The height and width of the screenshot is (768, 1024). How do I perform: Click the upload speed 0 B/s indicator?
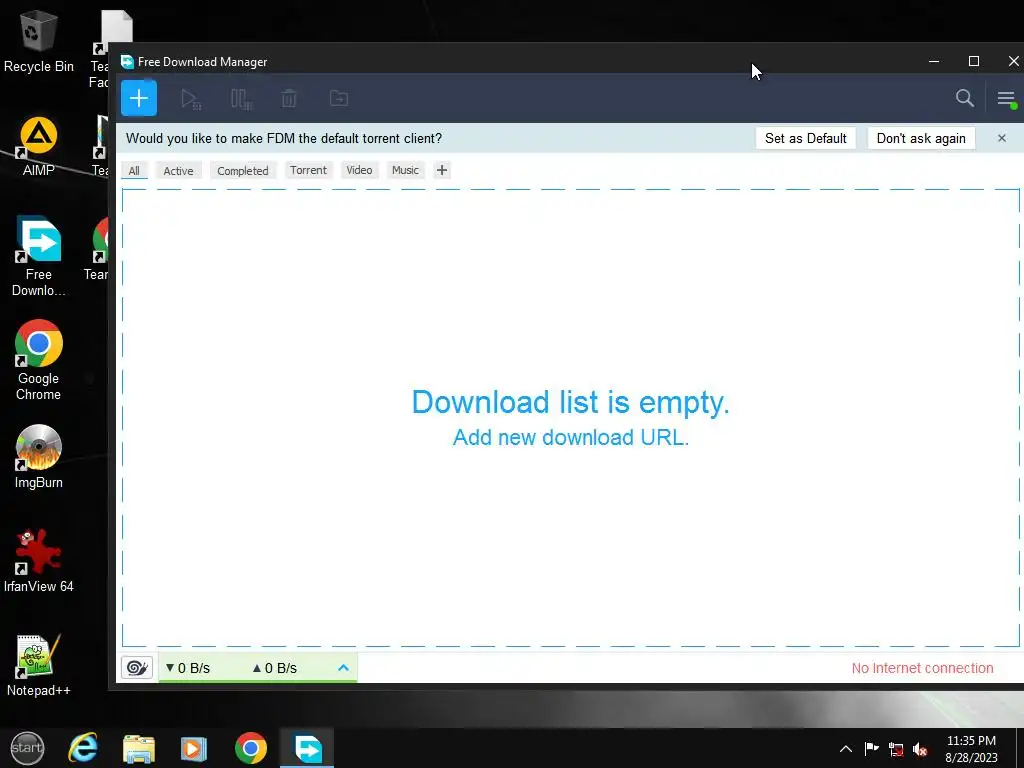coord(274,668)
